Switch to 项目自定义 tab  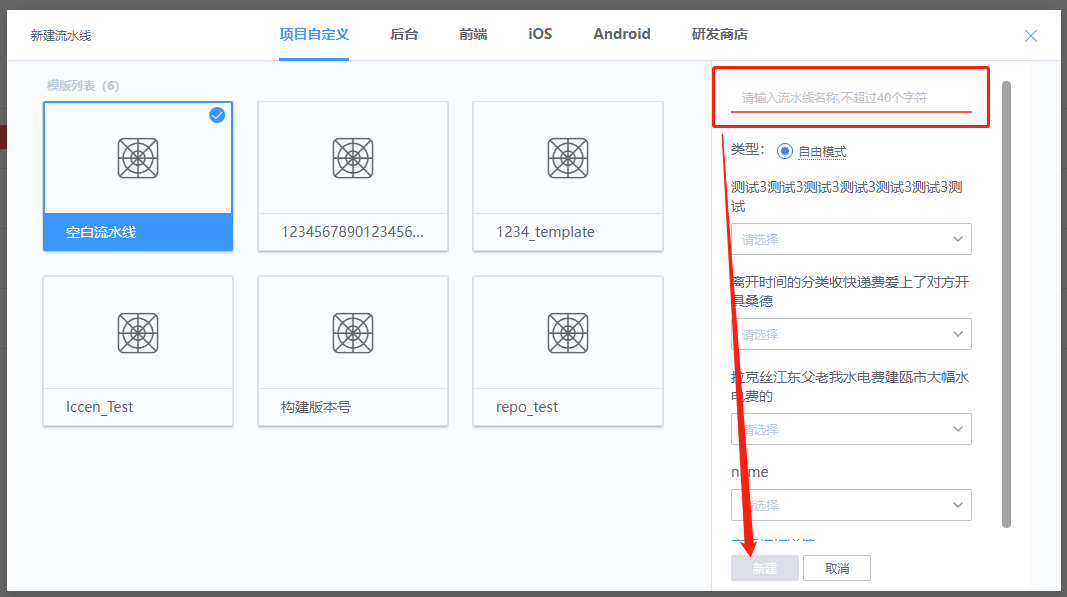coord(314,34)
